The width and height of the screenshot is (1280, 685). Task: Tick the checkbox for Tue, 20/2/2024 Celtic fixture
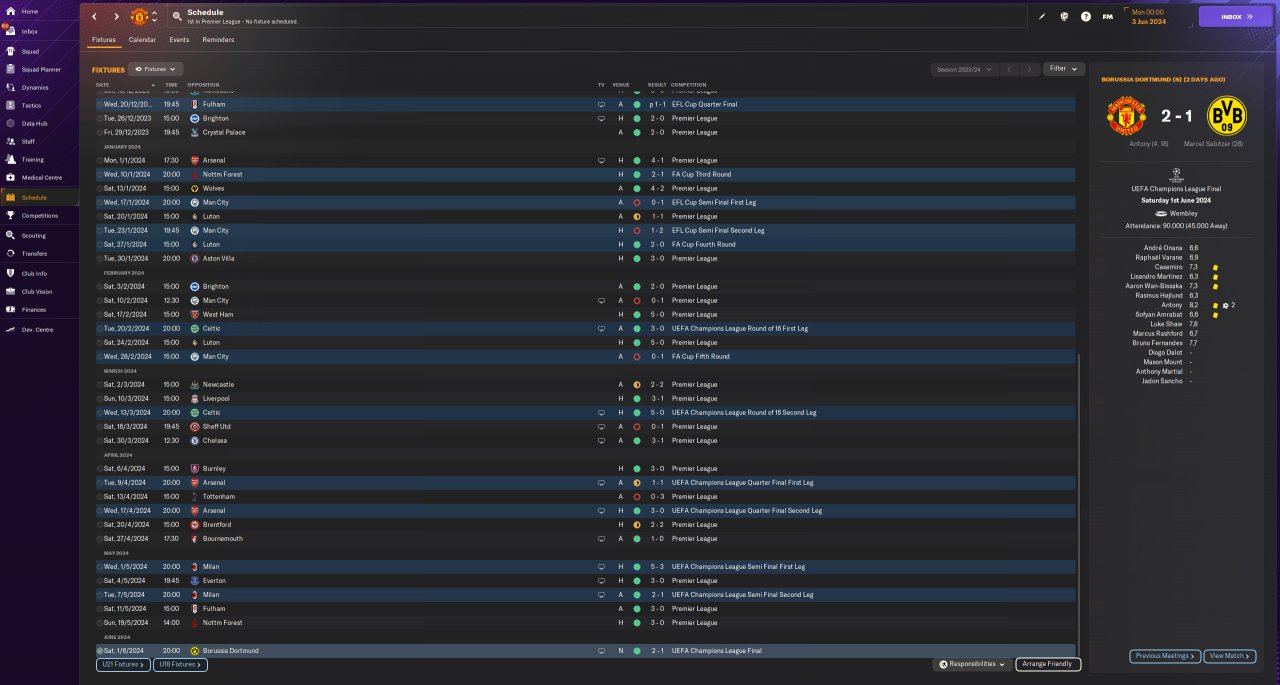100,328
